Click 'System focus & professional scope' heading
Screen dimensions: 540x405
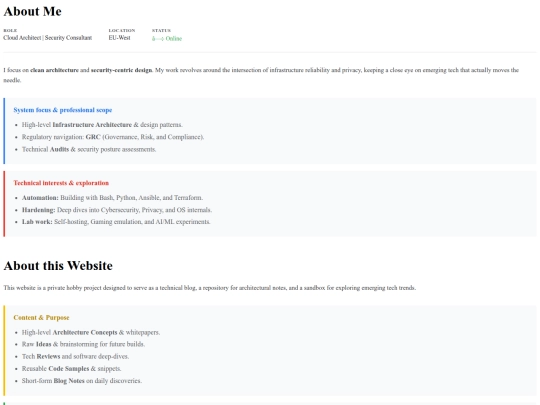click(63, 110)
